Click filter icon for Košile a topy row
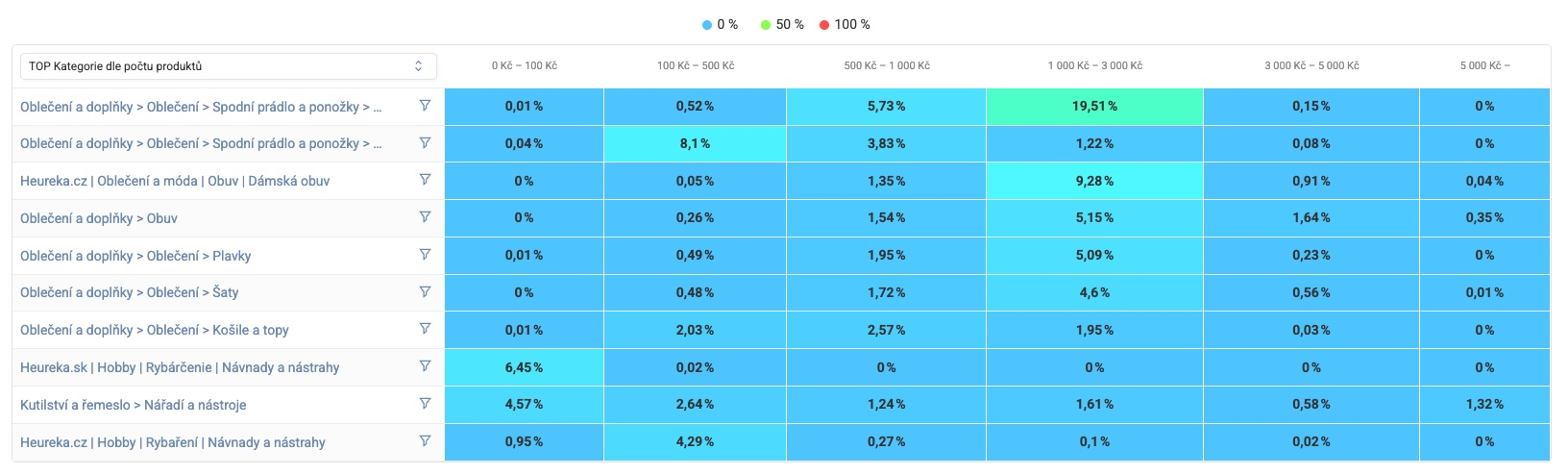 (x=425, y=329)
